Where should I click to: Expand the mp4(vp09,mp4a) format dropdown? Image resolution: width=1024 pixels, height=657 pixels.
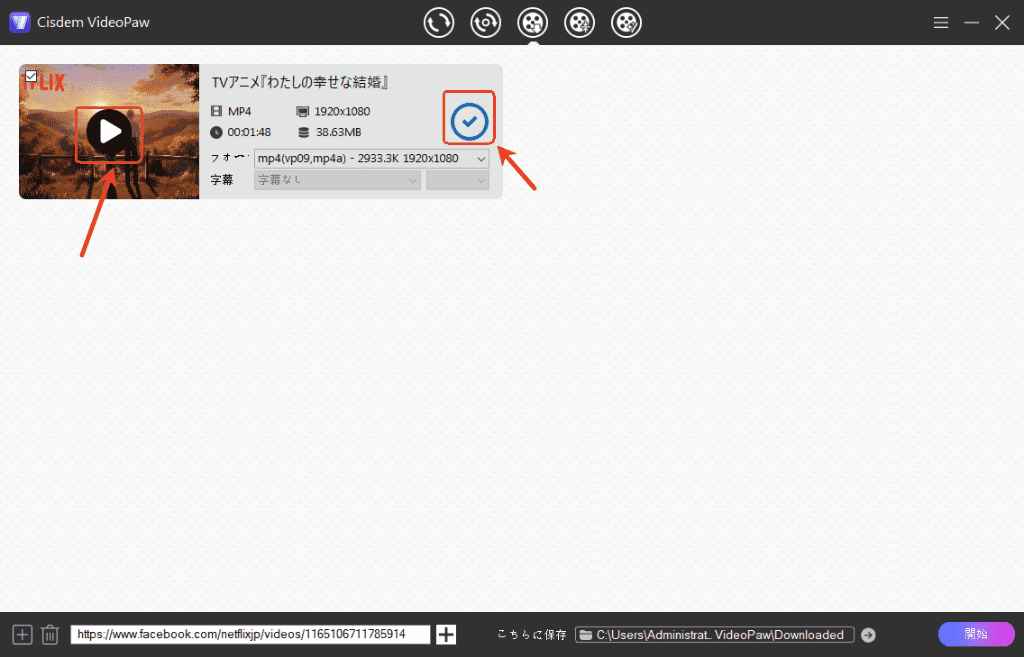[x=372, y=159]
